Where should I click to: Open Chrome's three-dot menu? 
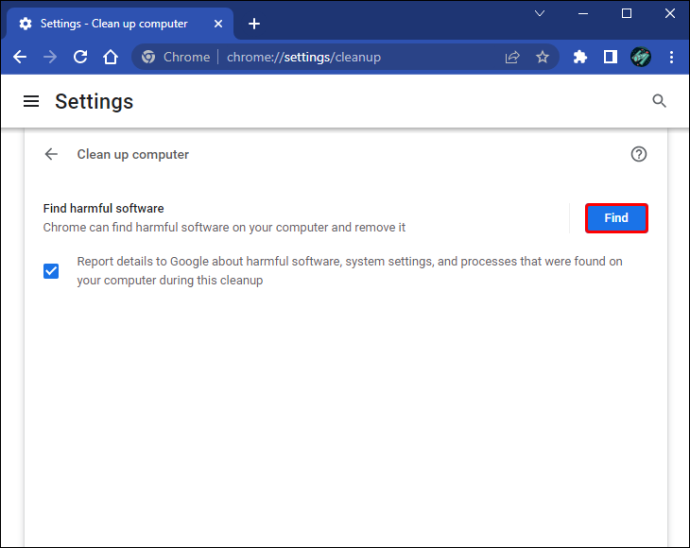click(x=672, y=57)
